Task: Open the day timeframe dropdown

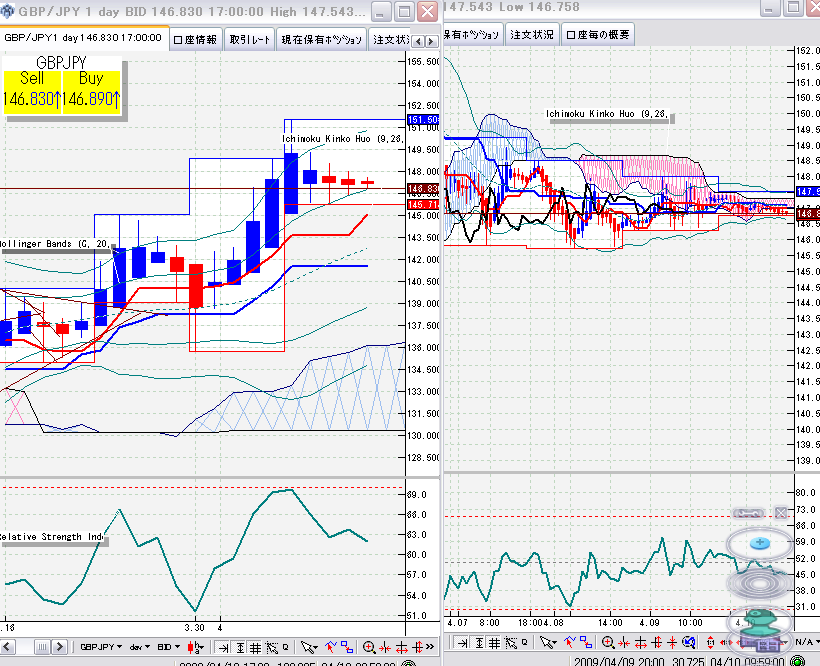Action: (140, 647)
